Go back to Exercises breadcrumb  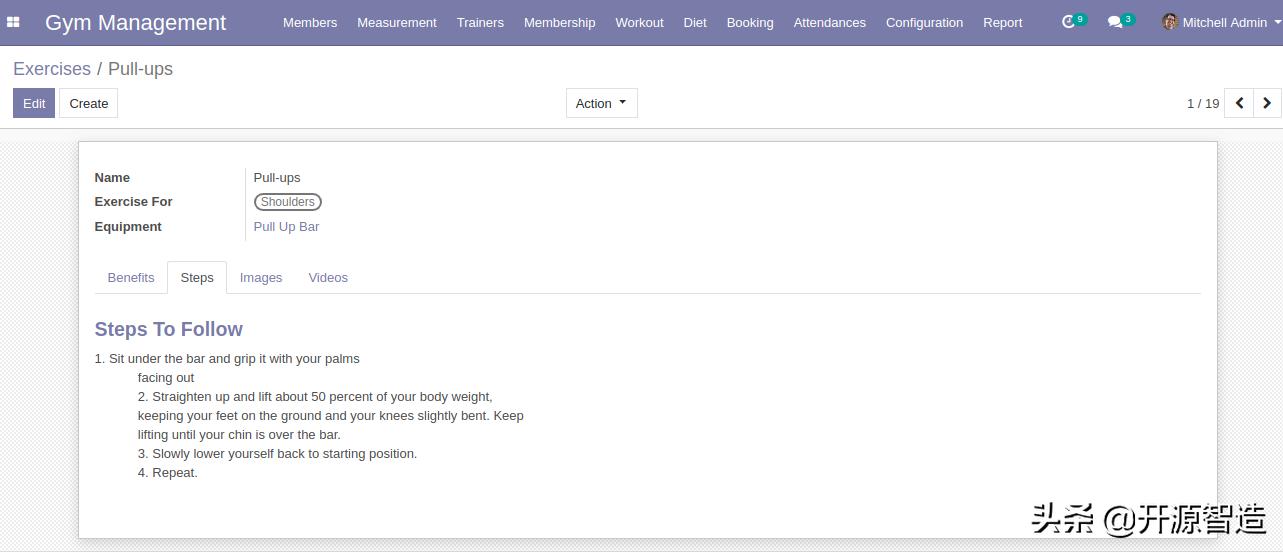[52, 69]
